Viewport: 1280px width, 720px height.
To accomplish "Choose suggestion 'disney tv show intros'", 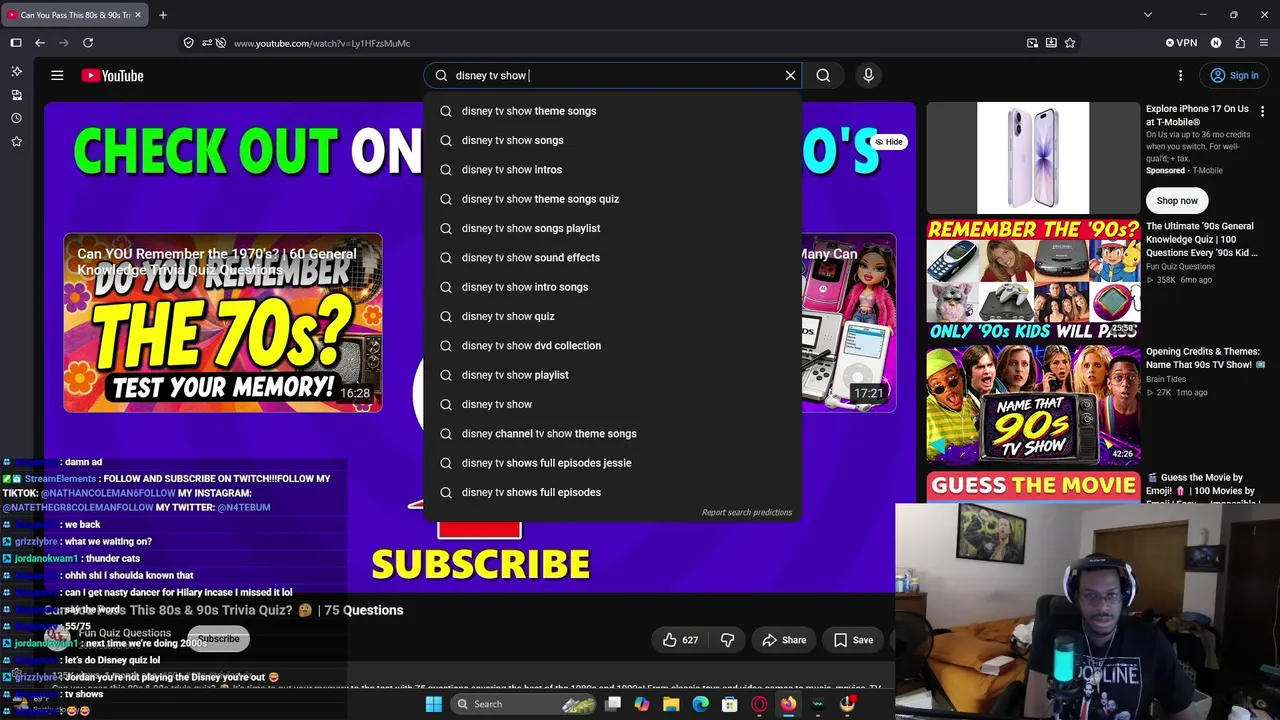I will (x=612, y=170).
